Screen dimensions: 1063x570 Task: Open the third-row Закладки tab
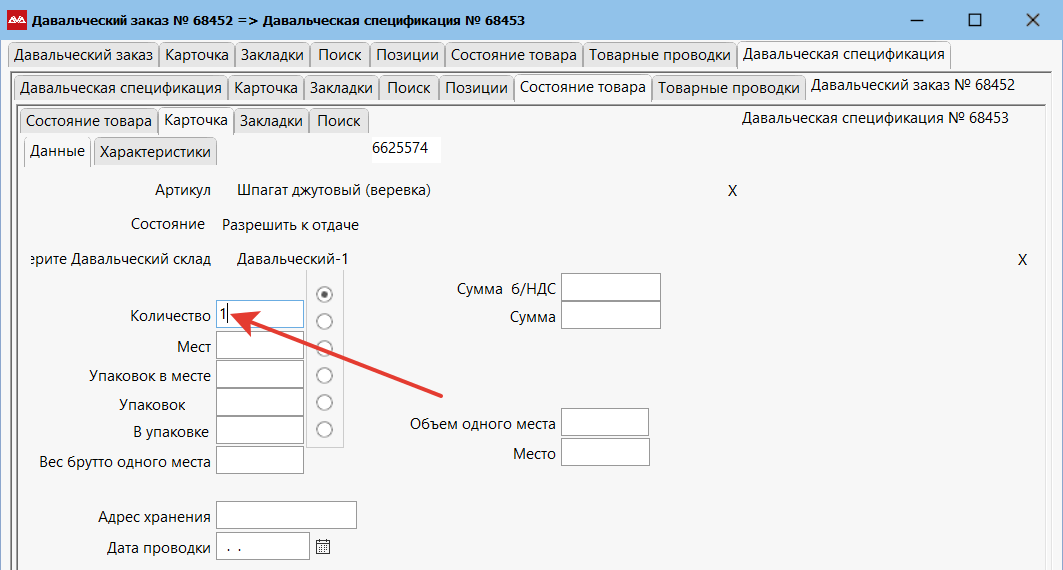coord(271,121)
